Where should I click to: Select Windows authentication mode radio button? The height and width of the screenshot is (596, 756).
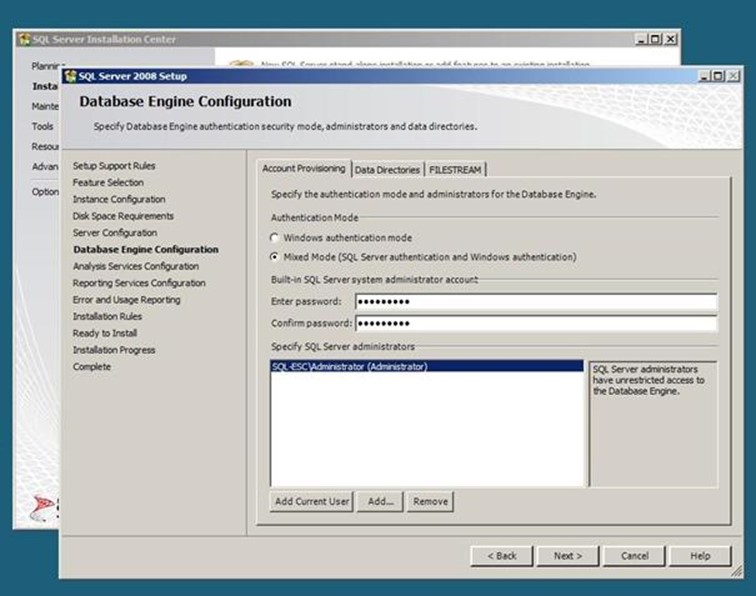coord(275,237)
